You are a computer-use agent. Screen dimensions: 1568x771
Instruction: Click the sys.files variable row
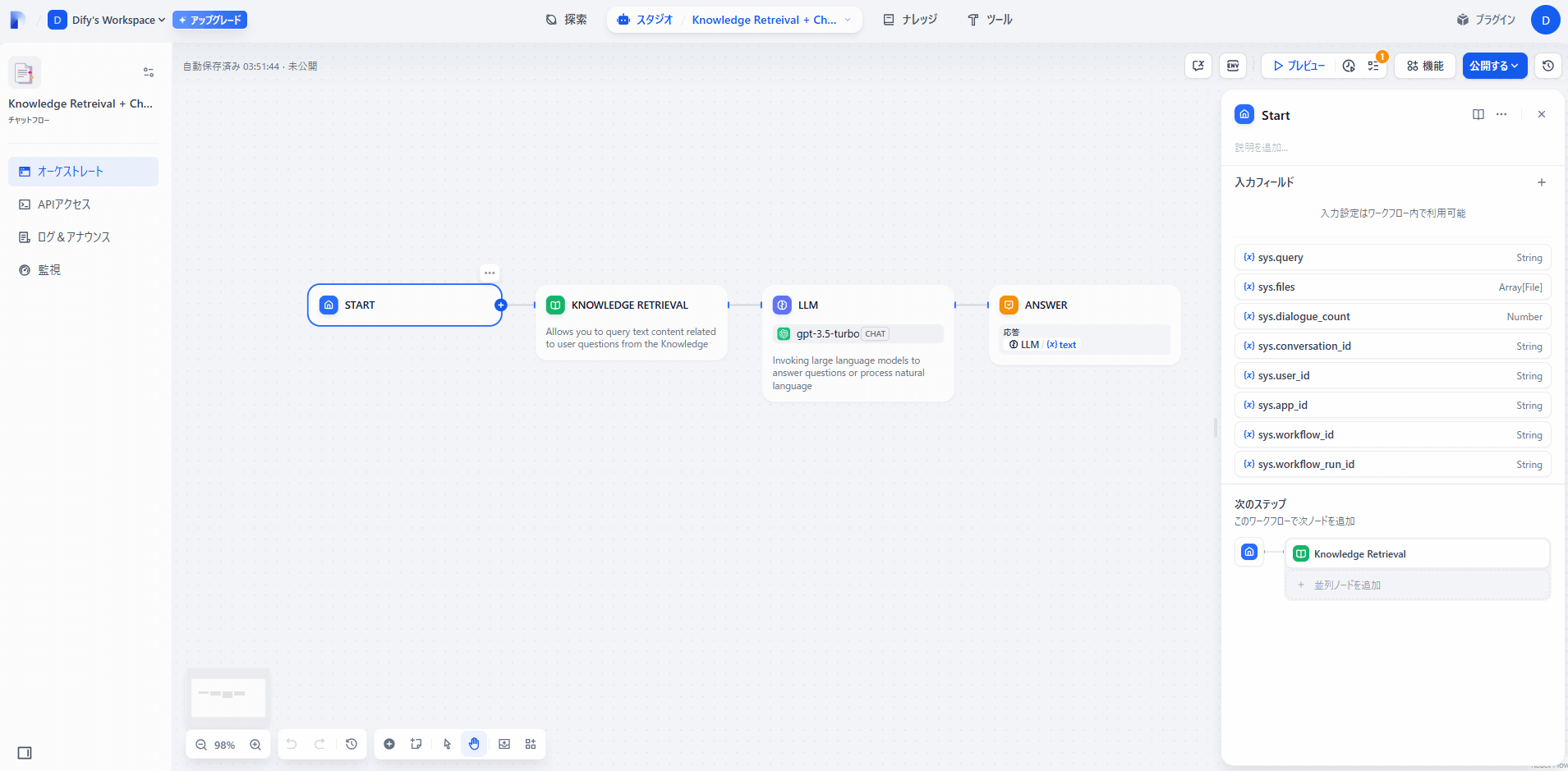pyautogui.click(x=1392, y=287)
